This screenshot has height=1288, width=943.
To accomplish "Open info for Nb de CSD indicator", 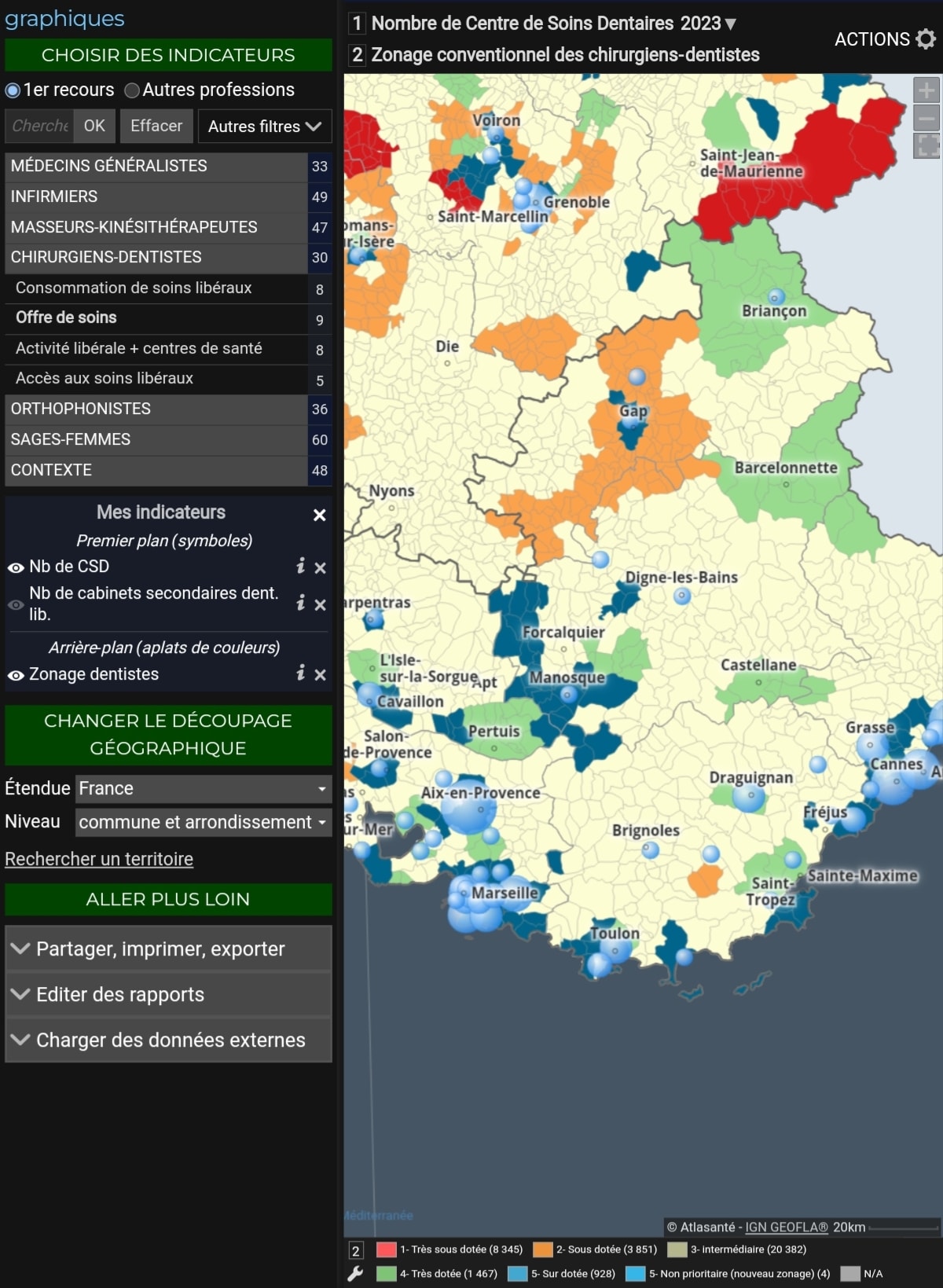I will [x=300, y=567].
